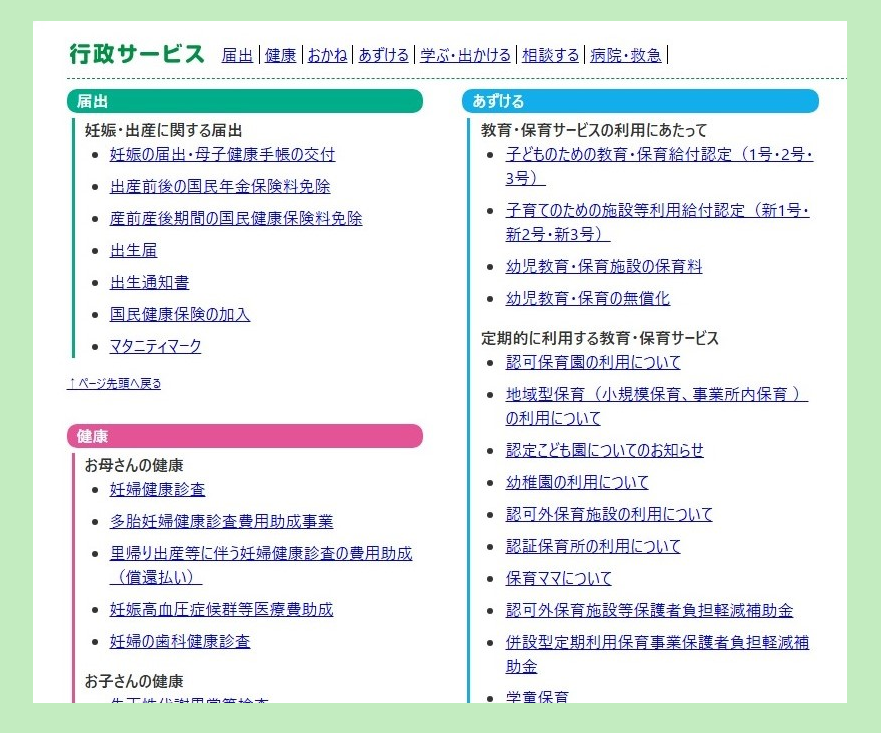The width and height of the screenshot is (881, 733).
Task: Click ページ先頭へ戻る to return to top
Action: pos(114,383)
